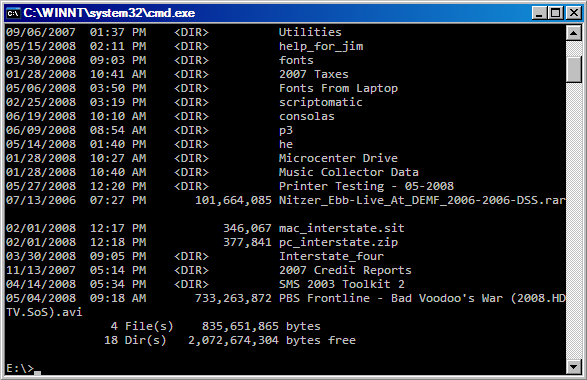
Task: Click the Fonts From Laptop entry
Action: pyautogui.click(x=338, y=88)
